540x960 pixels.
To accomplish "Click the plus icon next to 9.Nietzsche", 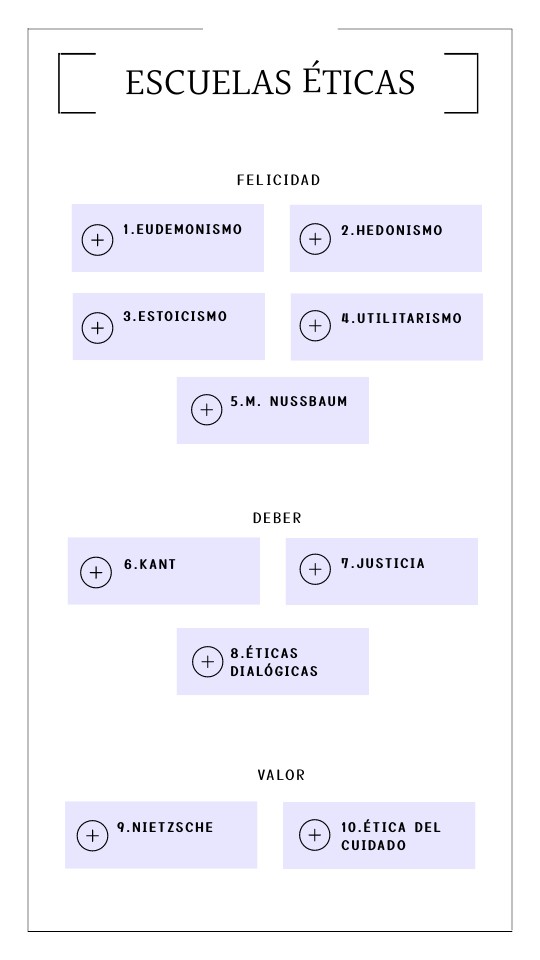I will 92,836.
